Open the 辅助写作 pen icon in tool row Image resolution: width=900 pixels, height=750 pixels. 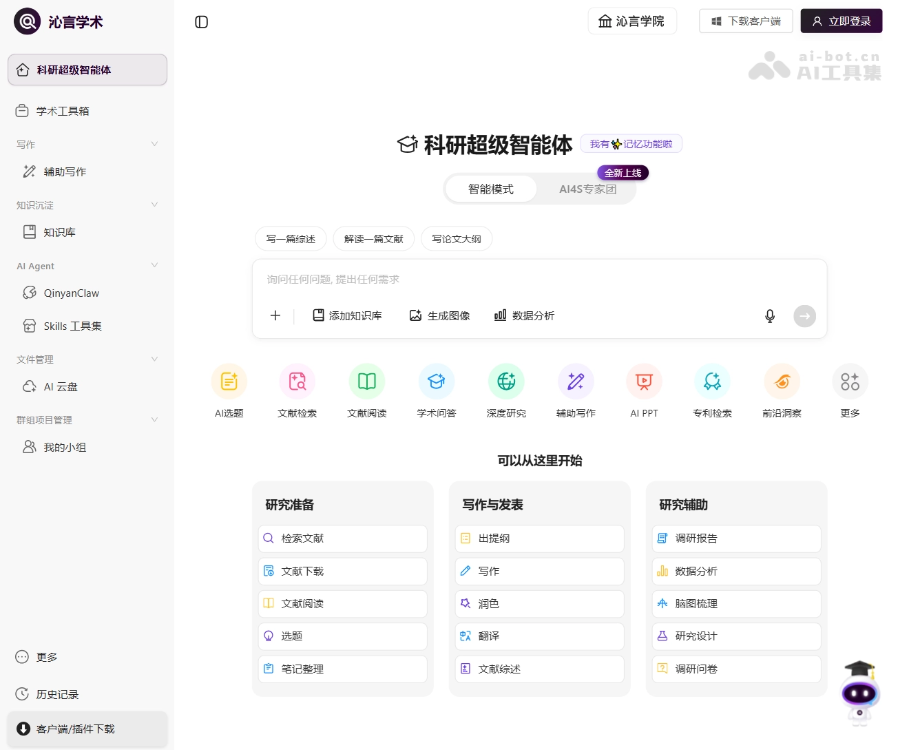[576, 381]
